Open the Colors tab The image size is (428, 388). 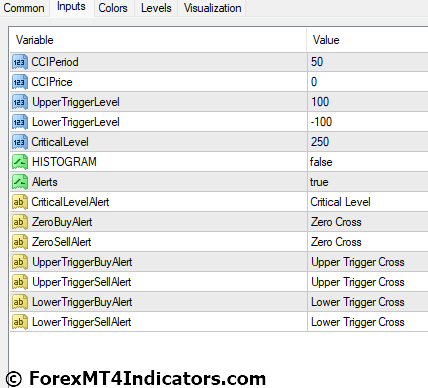(x=113, y=8)
